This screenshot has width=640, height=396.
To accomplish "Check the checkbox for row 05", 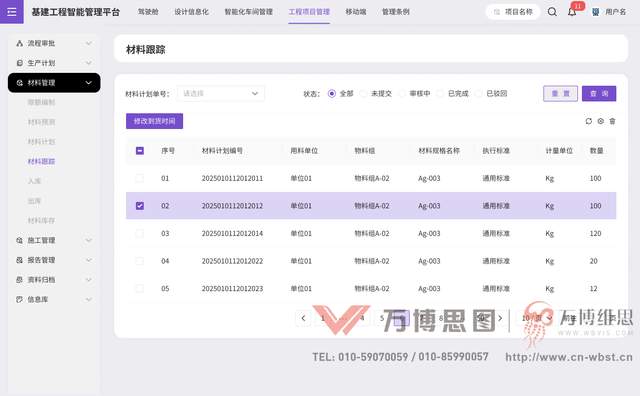I will (x=140, y=289).
